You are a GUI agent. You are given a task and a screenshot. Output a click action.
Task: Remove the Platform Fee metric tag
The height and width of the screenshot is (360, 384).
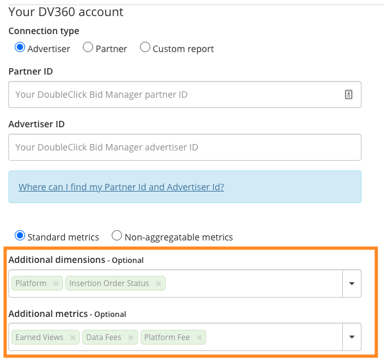pyautogui.click(x=199, y=337)
